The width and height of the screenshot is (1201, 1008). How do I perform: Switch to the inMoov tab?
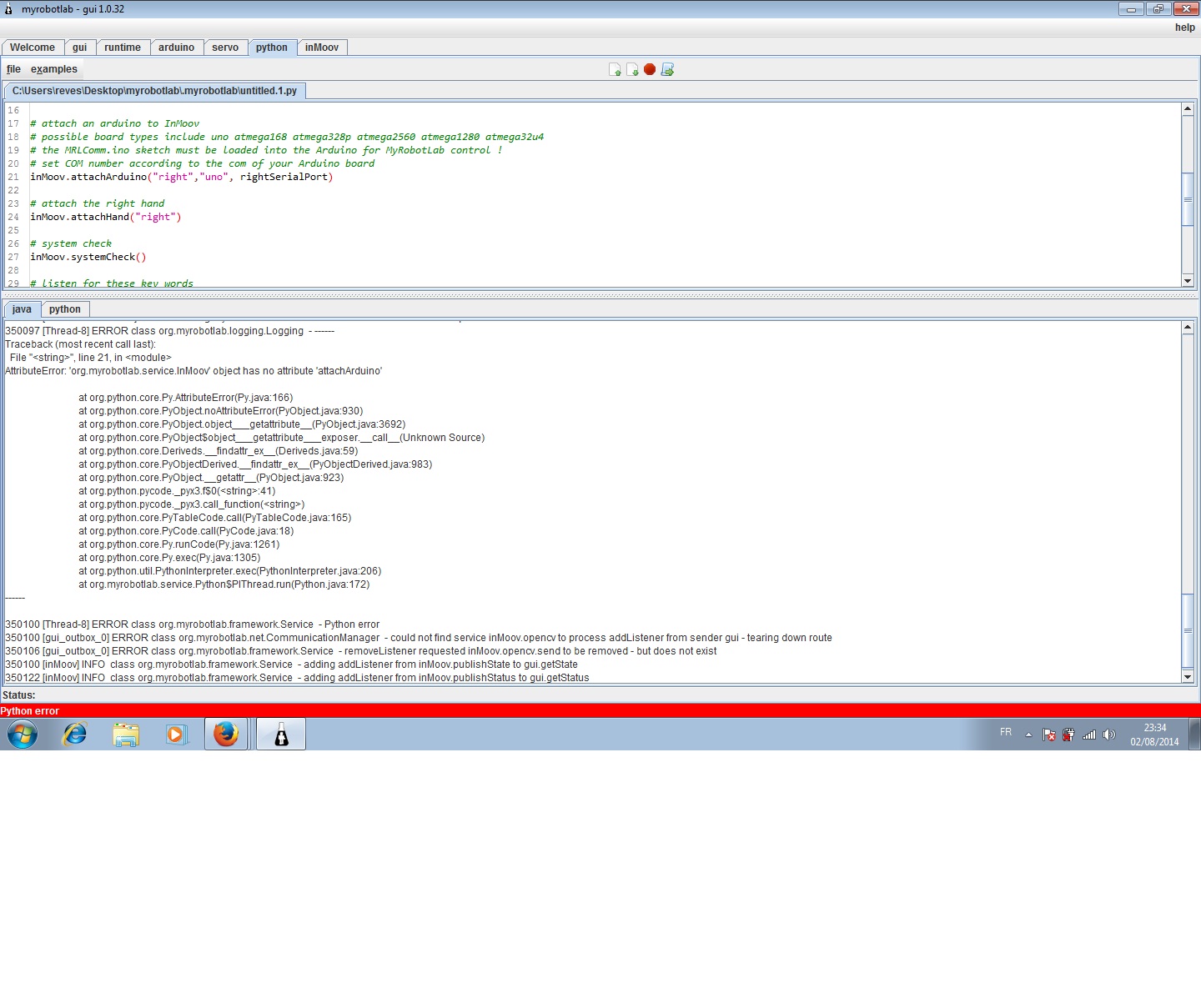coord(322,48)
